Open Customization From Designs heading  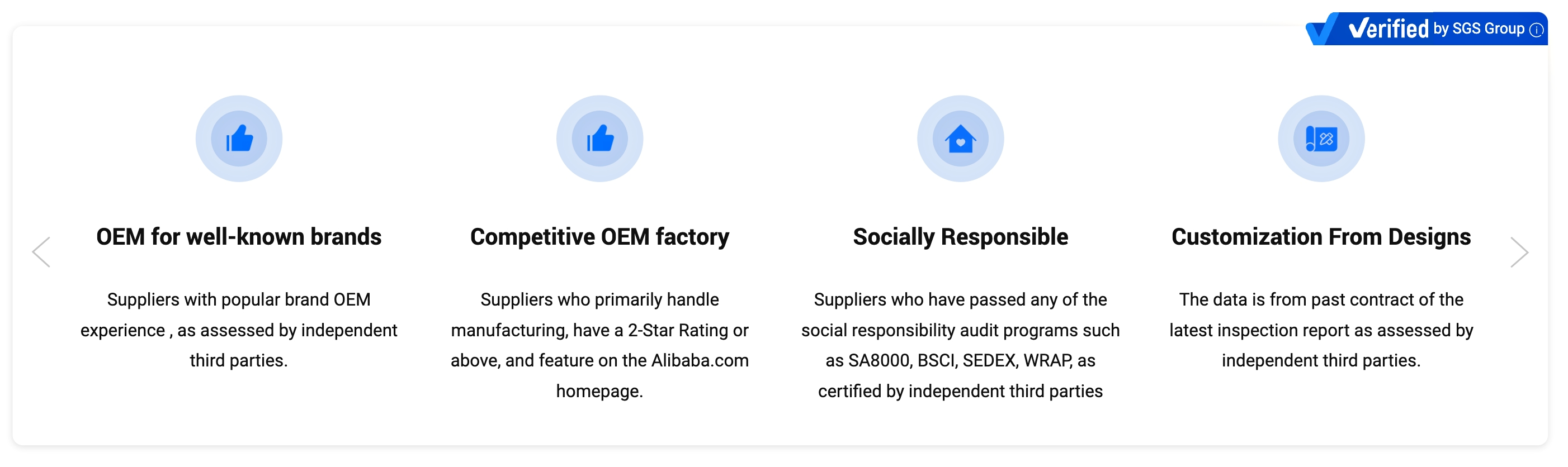[x=1321, y=236]
